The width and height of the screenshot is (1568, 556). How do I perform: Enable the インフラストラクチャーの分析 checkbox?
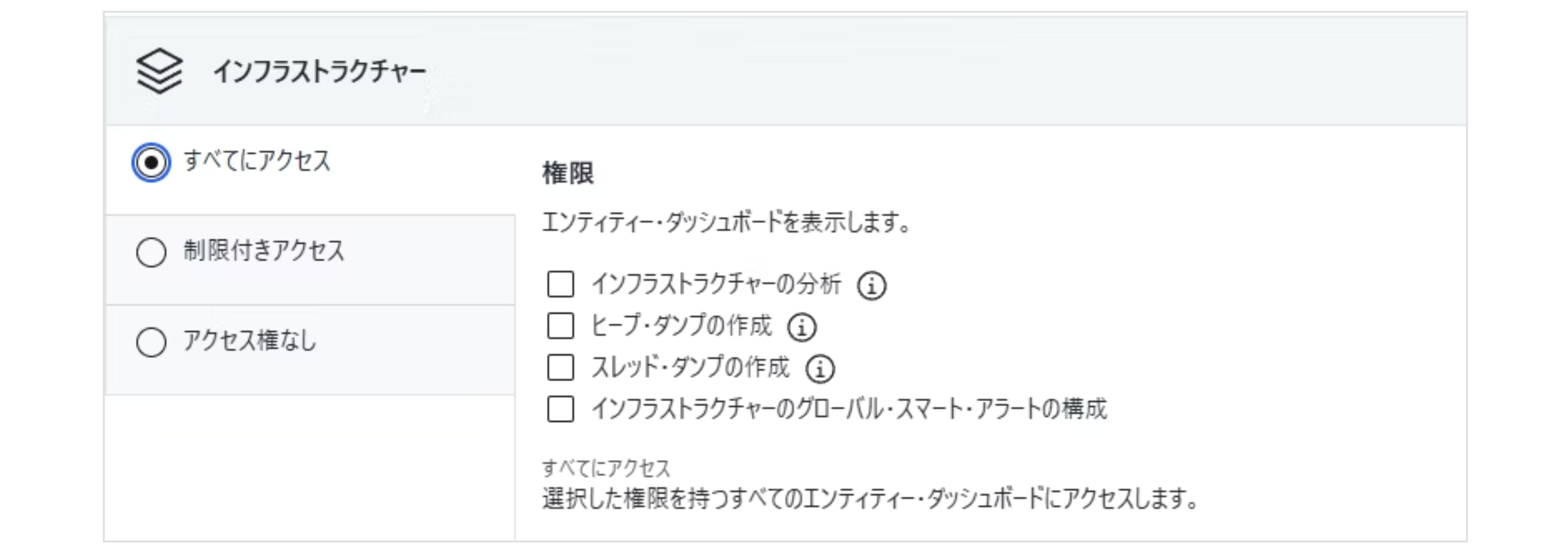(x=560, y=284)
